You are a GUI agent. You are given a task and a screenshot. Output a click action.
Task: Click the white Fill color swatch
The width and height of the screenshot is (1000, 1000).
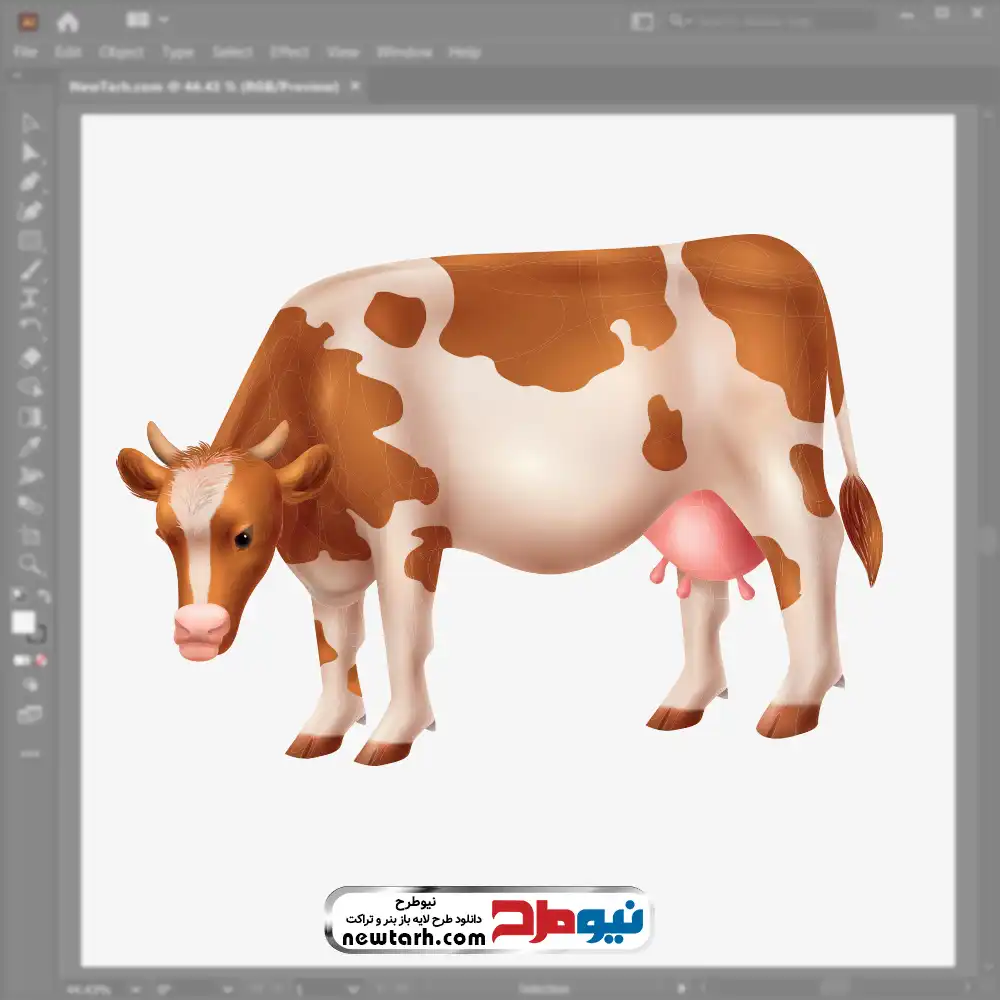(24, 623)
